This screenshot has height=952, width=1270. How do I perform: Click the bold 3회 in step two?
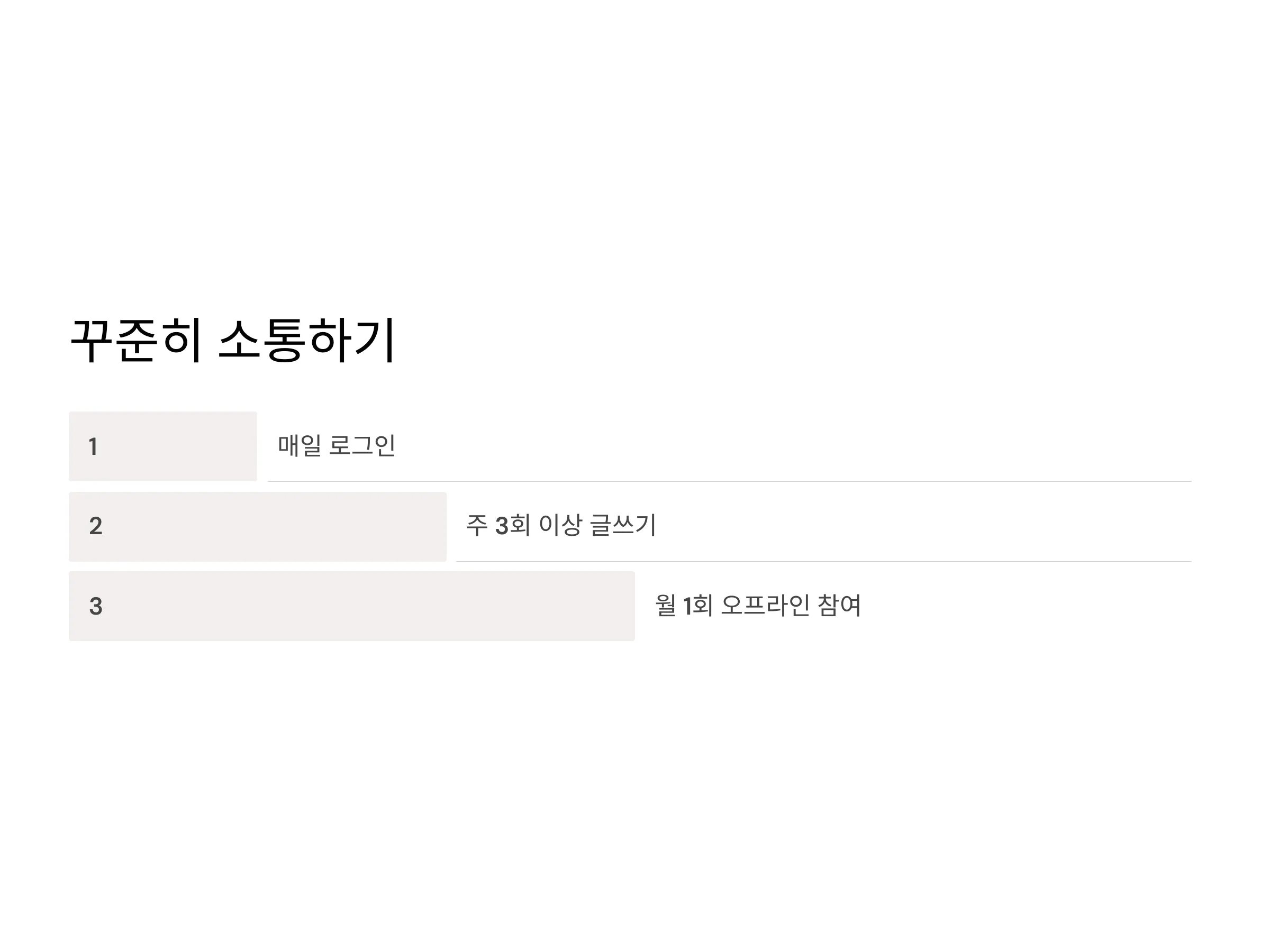(513, 525)
